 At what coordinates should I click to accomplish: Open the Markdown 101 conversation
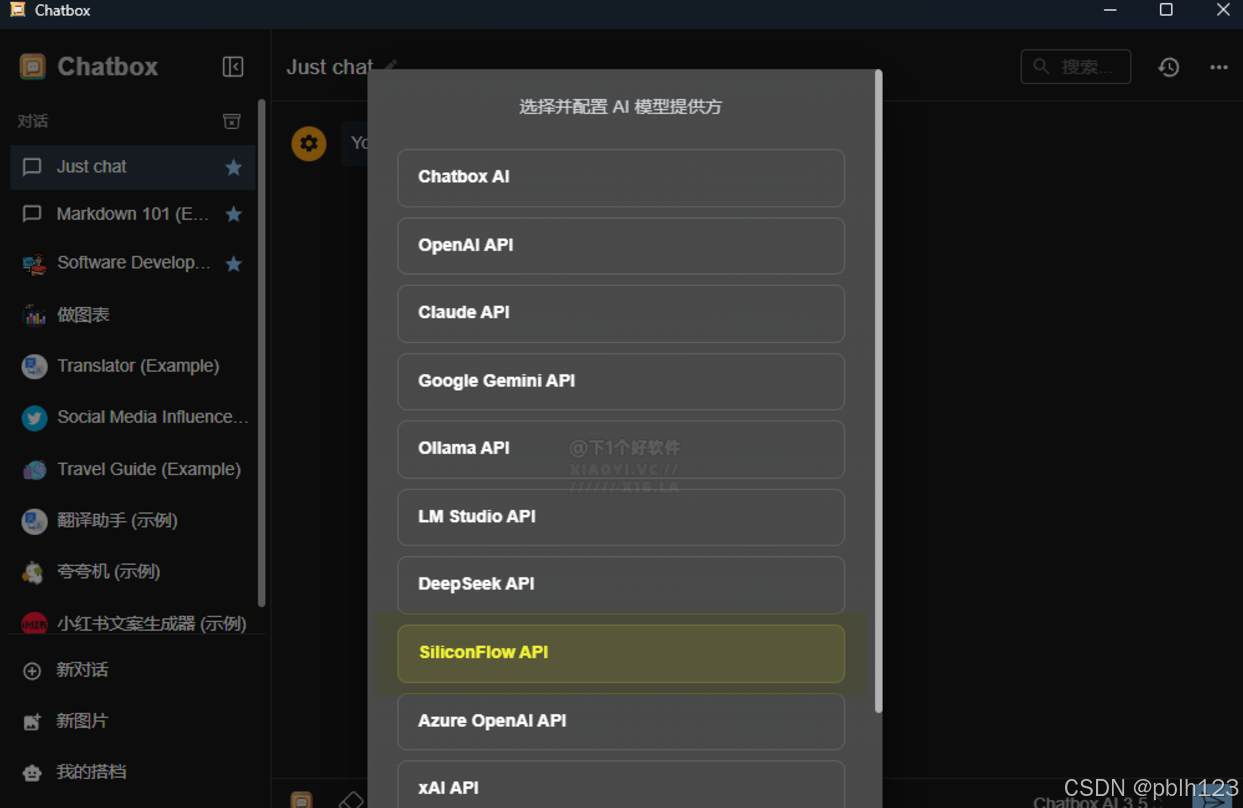point(132,214)
